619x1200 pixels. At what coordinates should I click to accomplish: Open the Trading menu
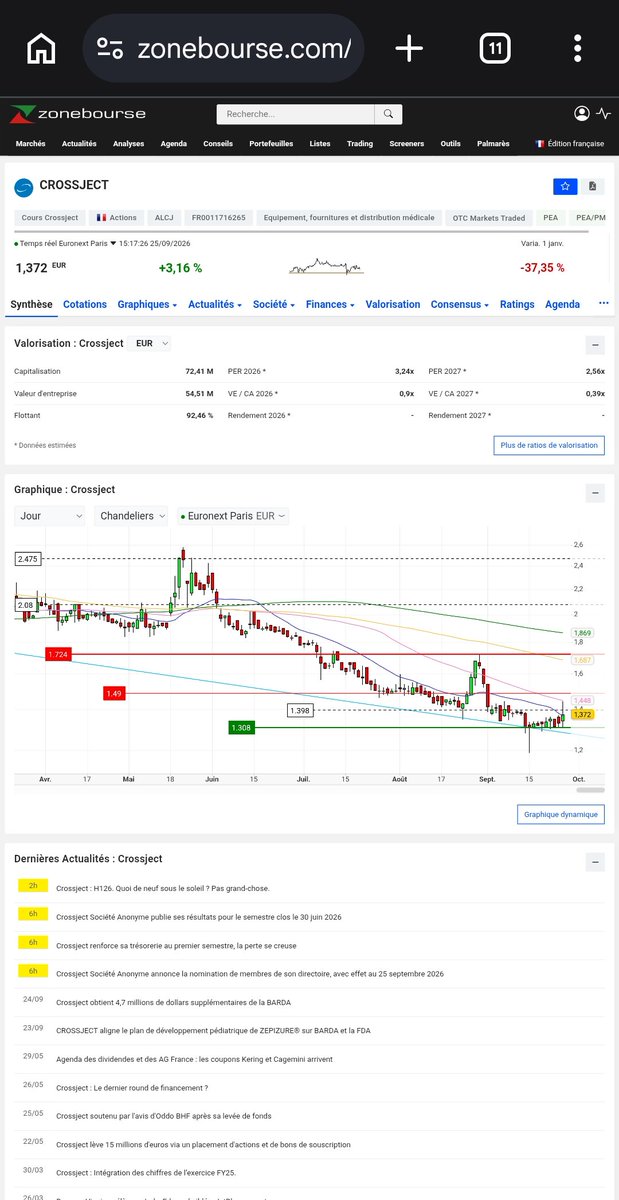360,143
